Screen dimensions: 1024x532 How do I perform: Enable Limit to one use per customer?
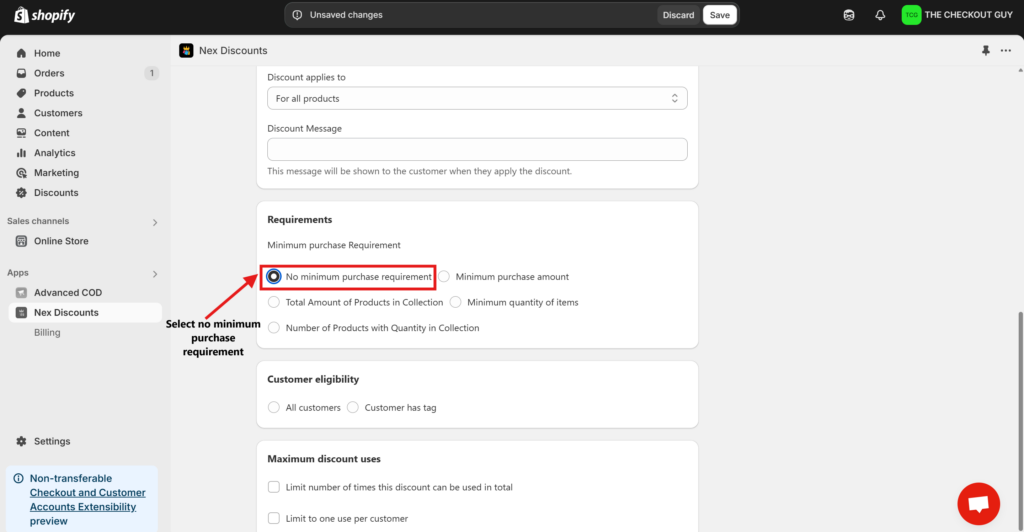coord(274,518)
